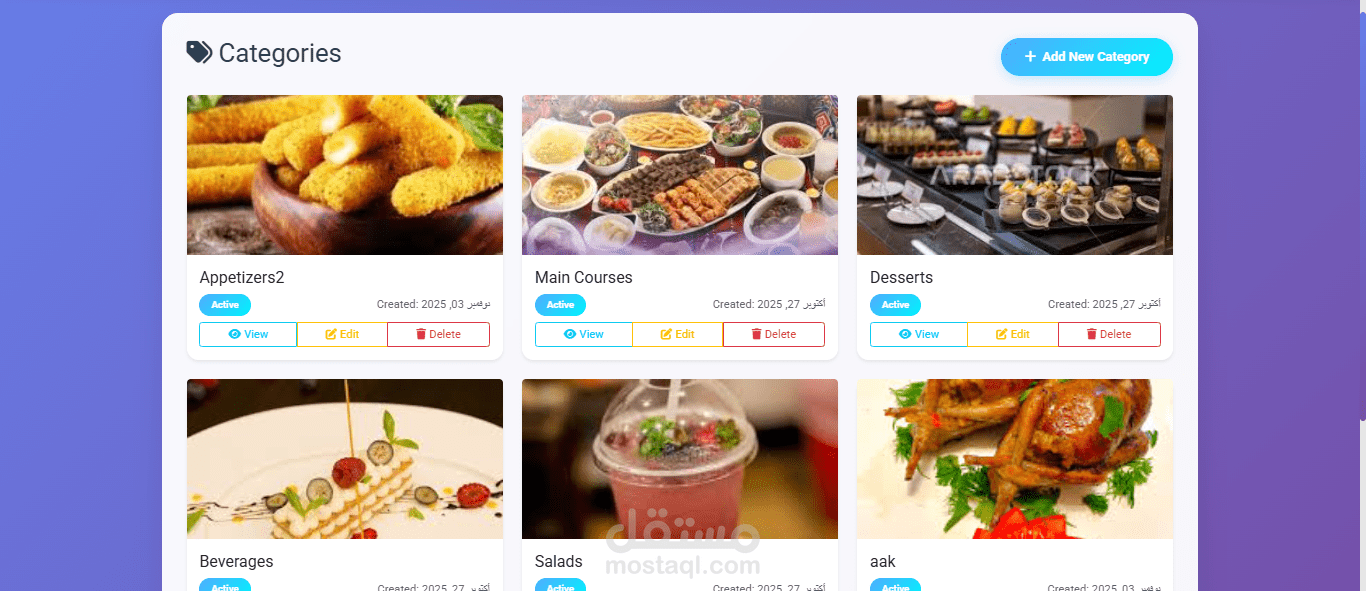
Task: Delete the Main Courses category
Action: click(774, 334)
